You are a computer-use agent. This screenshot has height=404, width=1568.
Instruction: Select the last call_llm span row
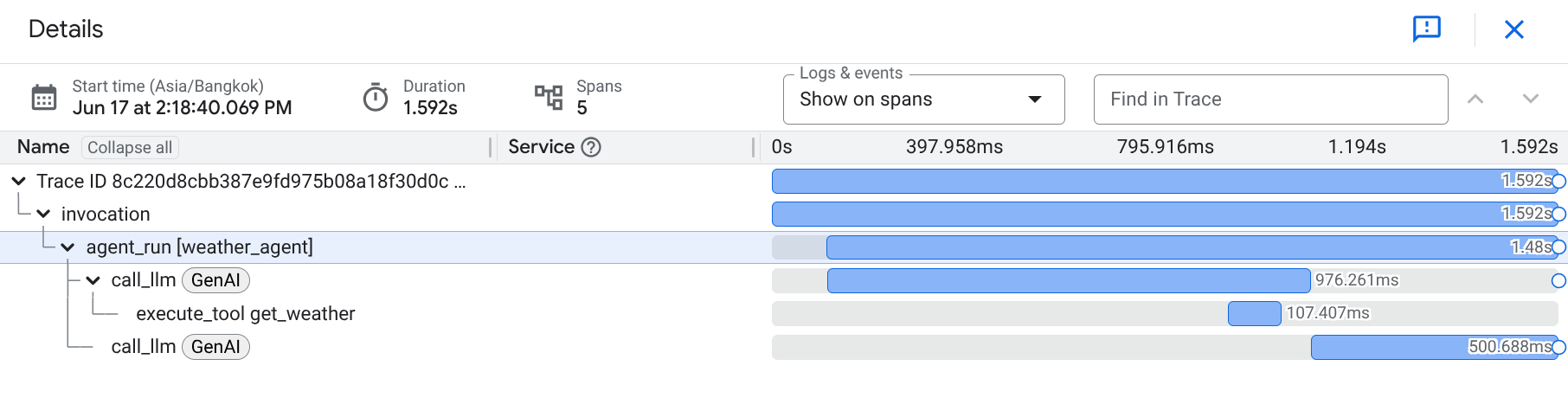click(144, 347)
